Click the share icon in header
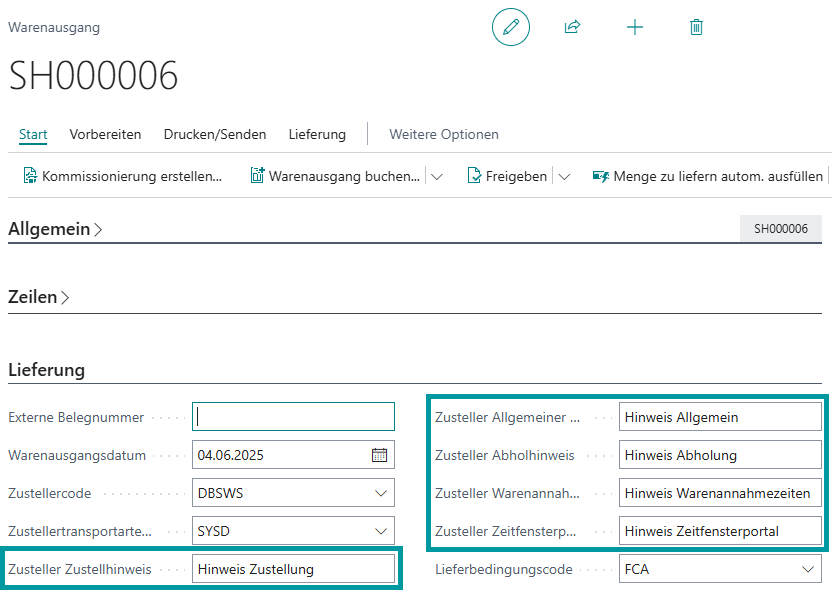 tap(572, 27)
